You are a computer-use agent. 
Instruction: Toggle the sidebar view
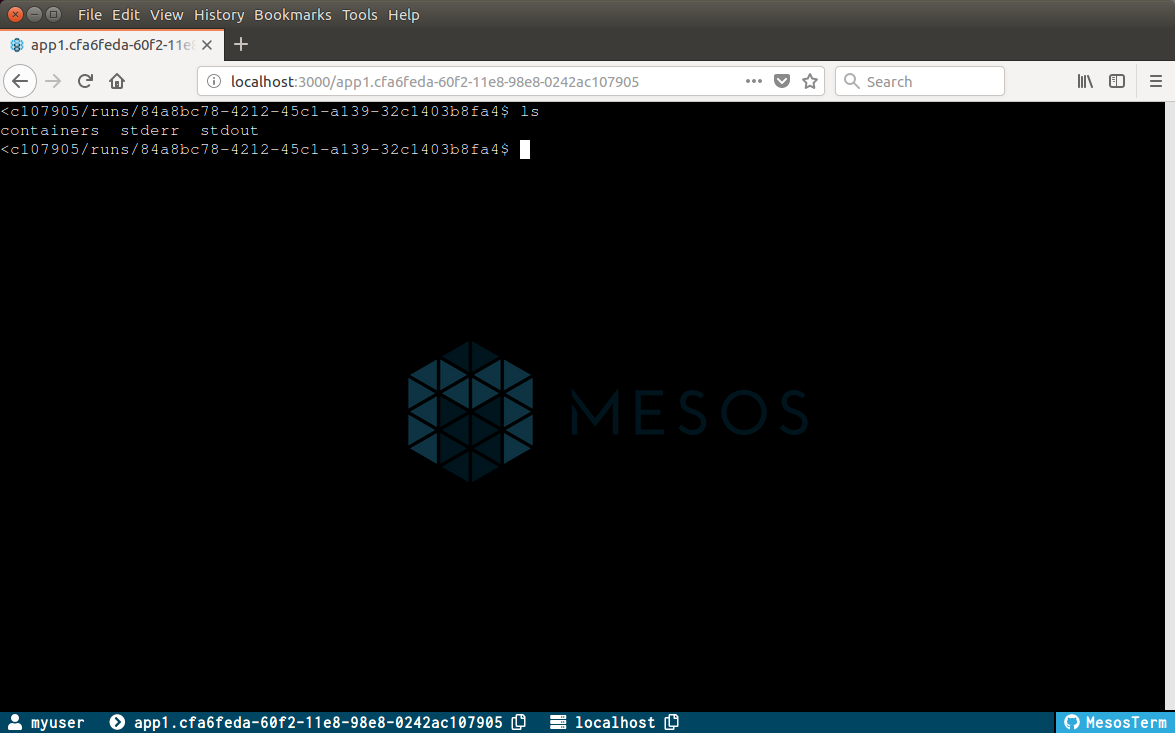[1117, 81]
